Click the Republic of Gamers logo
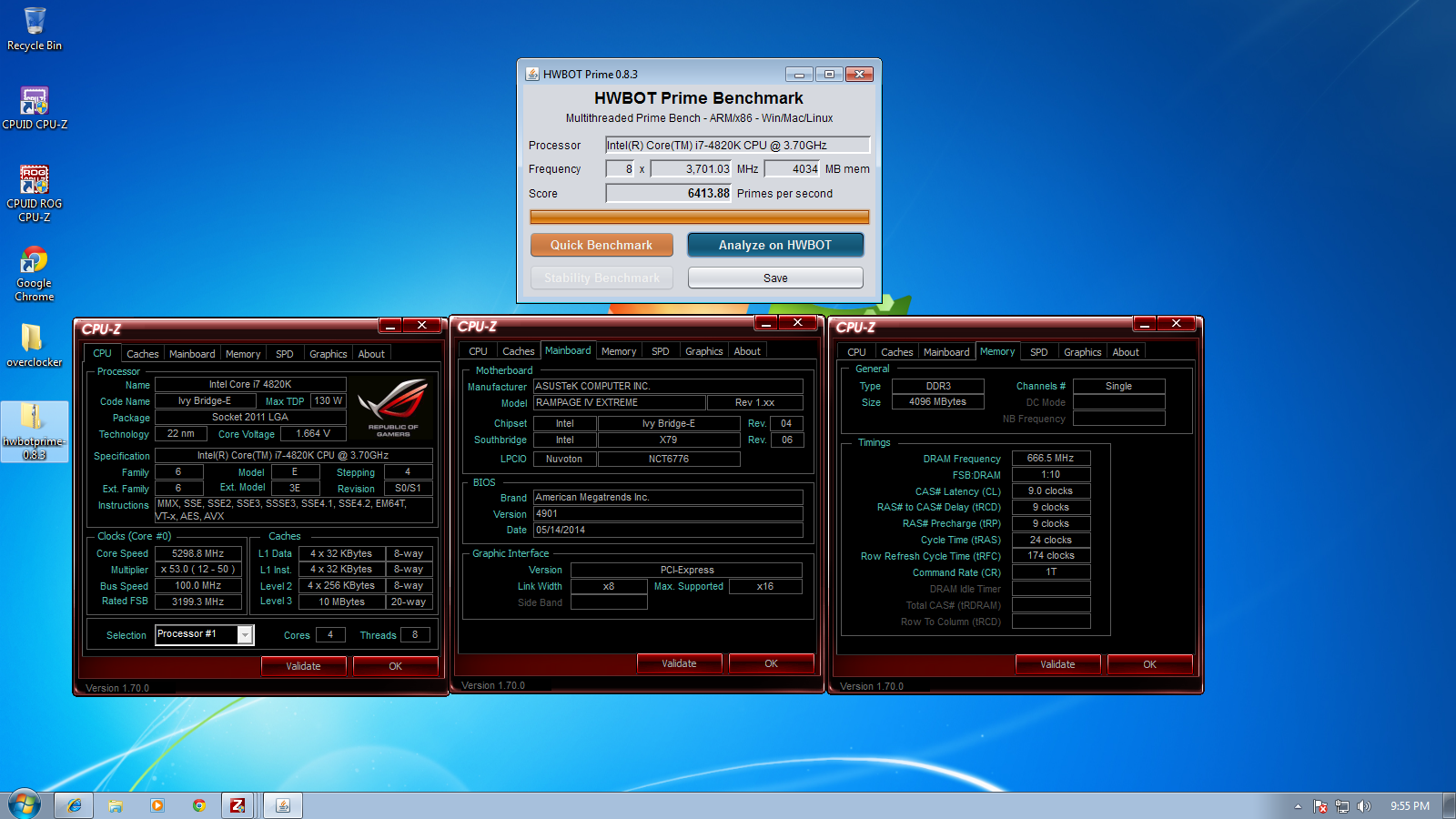 [393, 407]
